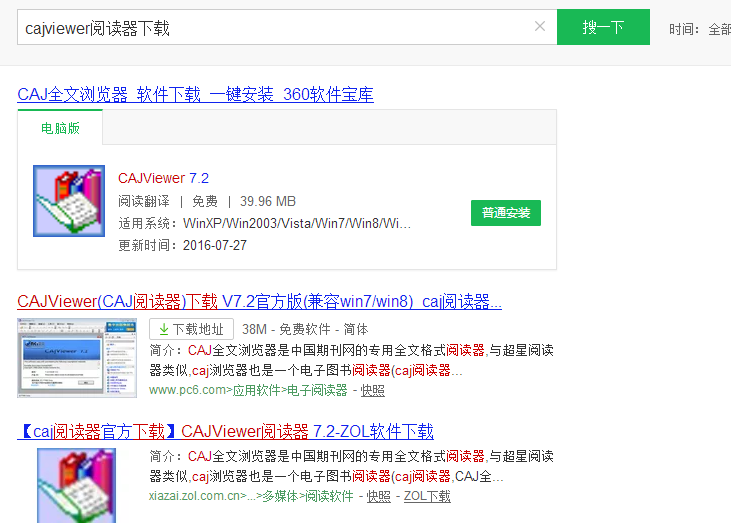731x531 pixels.
Task: Click the 下载地址 button with download arrow
Action: coord(191,330)
